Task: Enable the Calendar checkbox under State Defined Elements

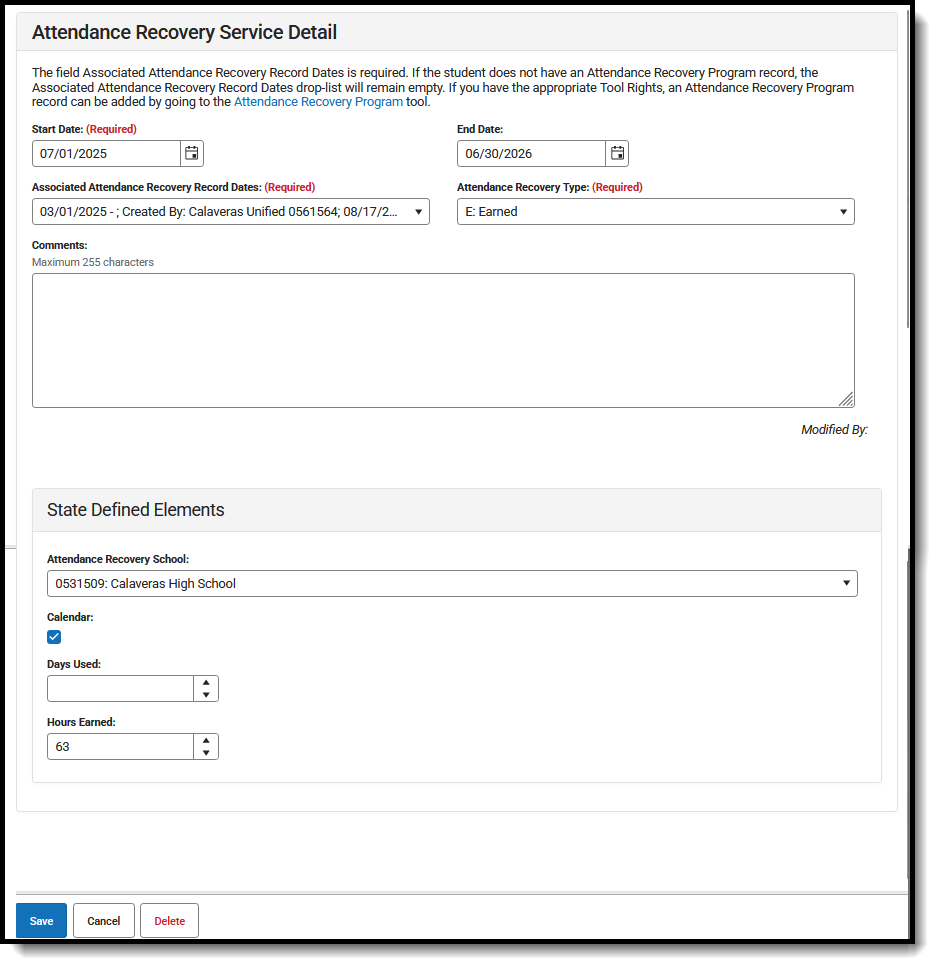Action: (x=53, y=637)
